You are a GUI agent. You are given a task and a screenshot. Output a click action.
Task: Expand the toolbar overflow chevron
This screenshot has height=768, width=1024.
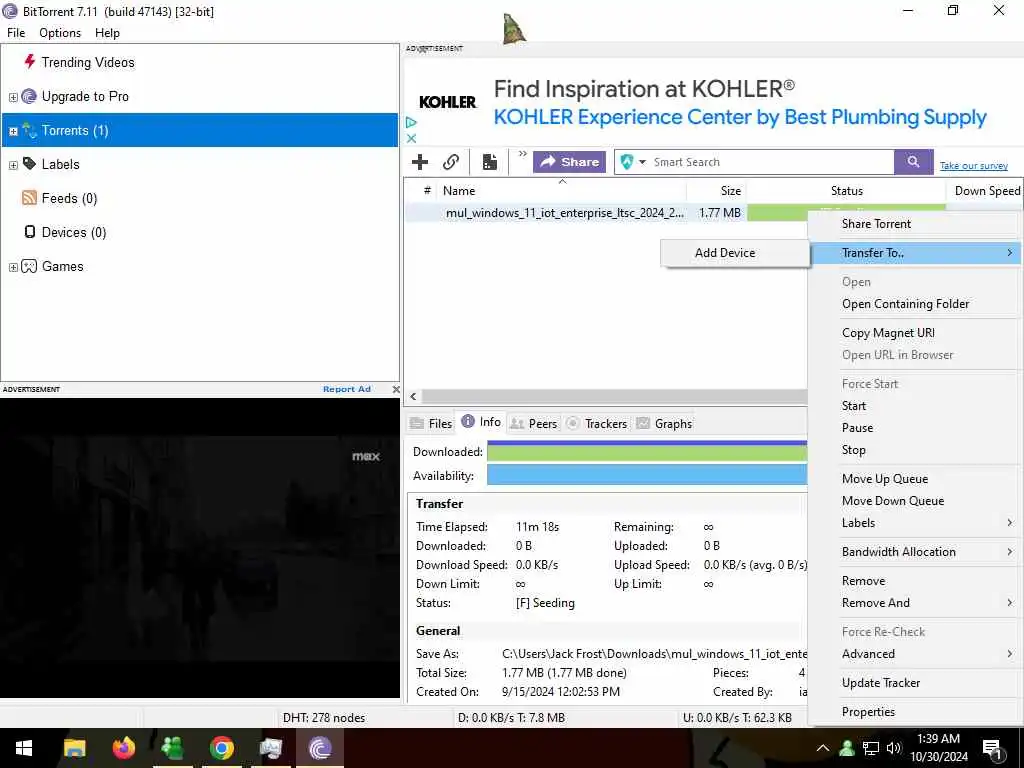coord(522,154)
